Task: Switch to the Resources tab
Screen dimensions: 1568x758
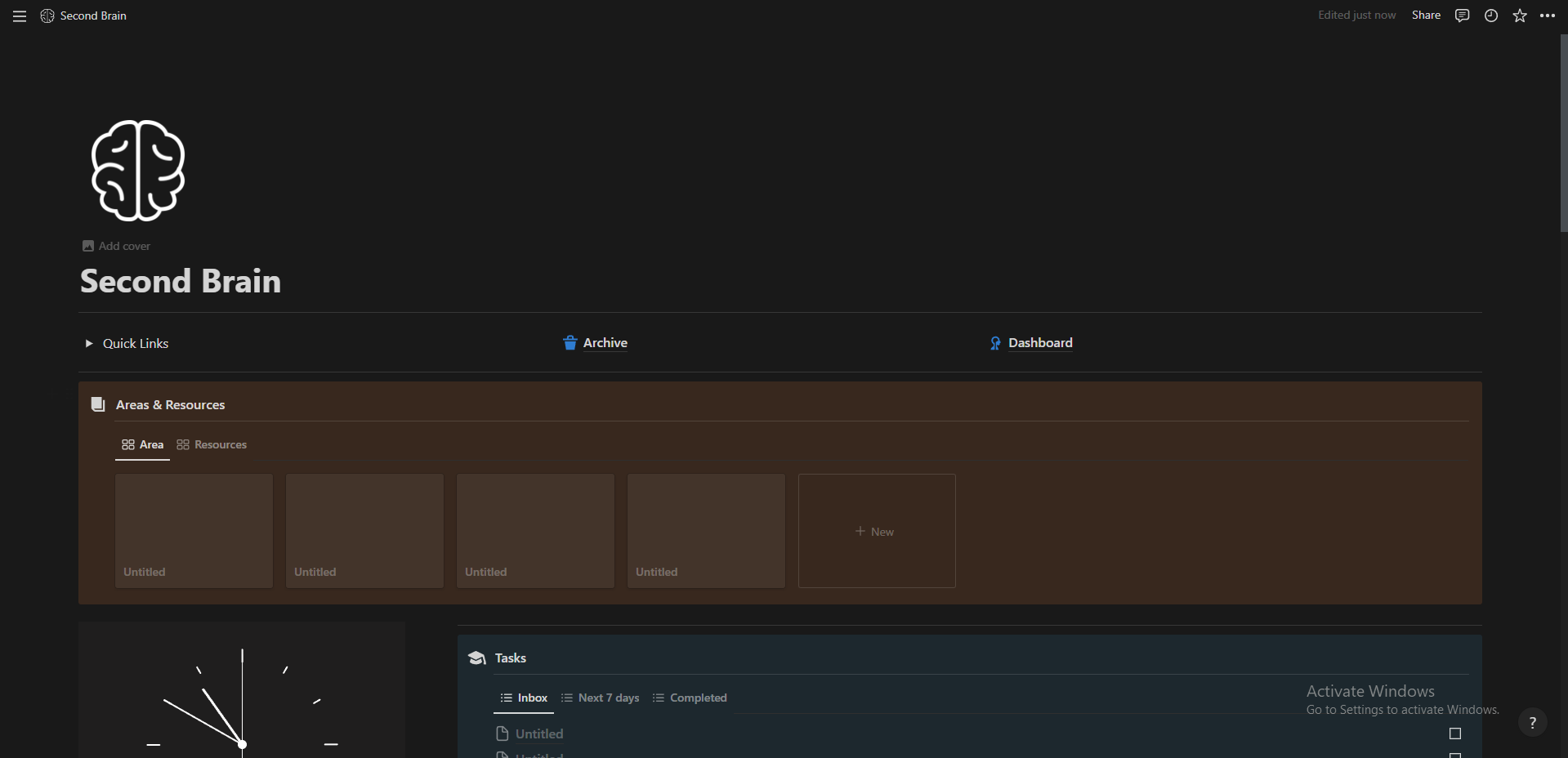Action: [212, 445]
